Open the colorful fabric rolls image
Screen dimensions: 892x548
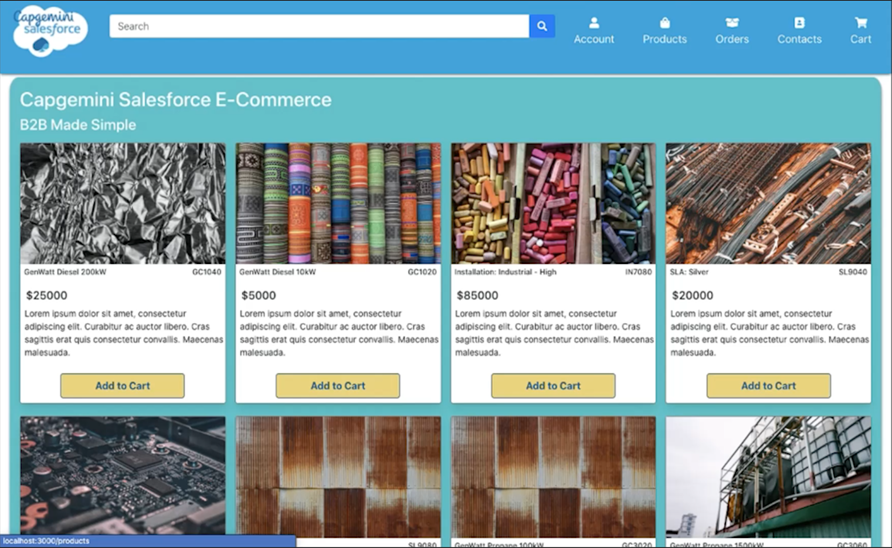click(338, 204)
